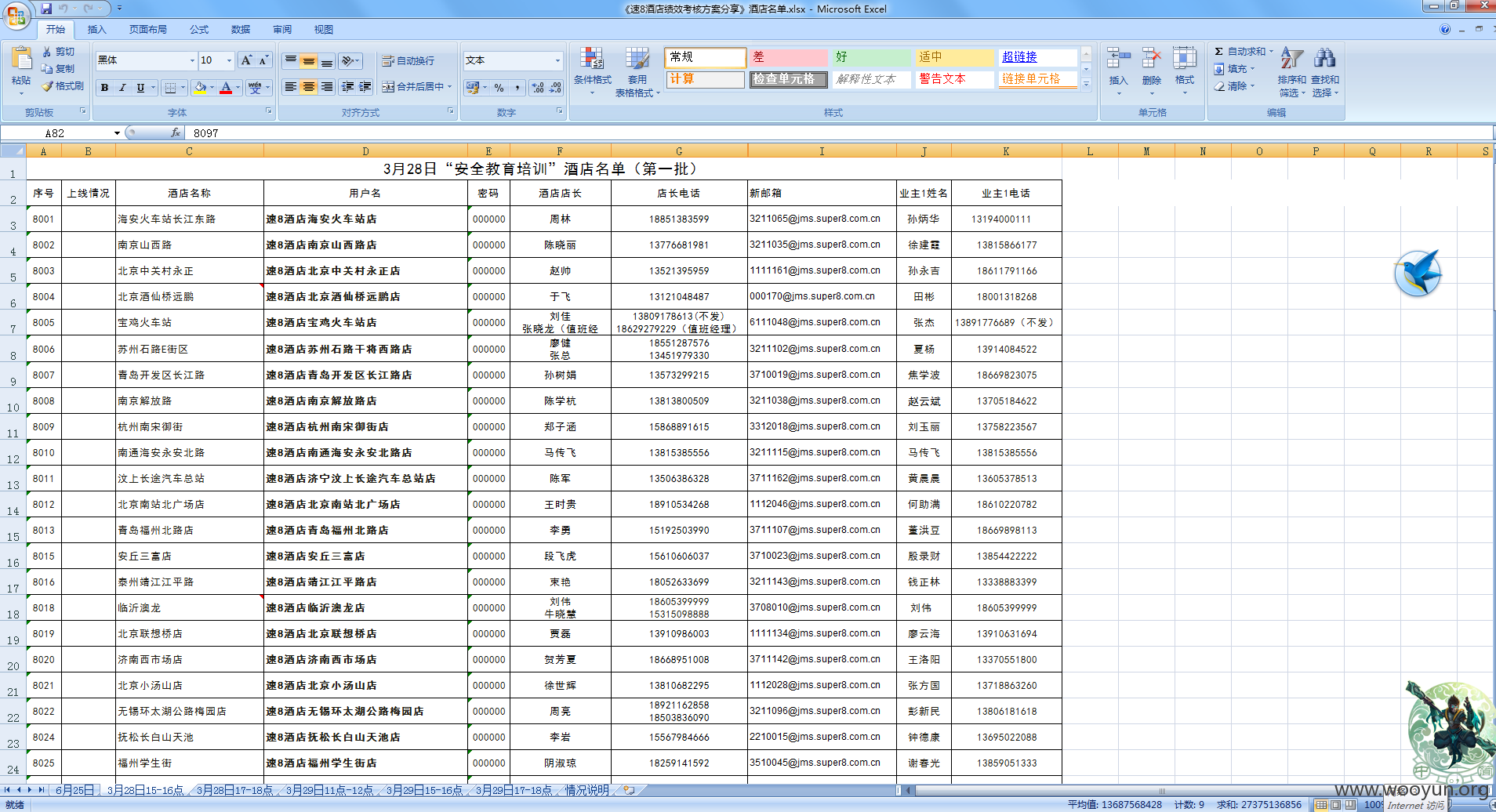
Task: Toggle Bold formatting
Action: click(104, 88)
